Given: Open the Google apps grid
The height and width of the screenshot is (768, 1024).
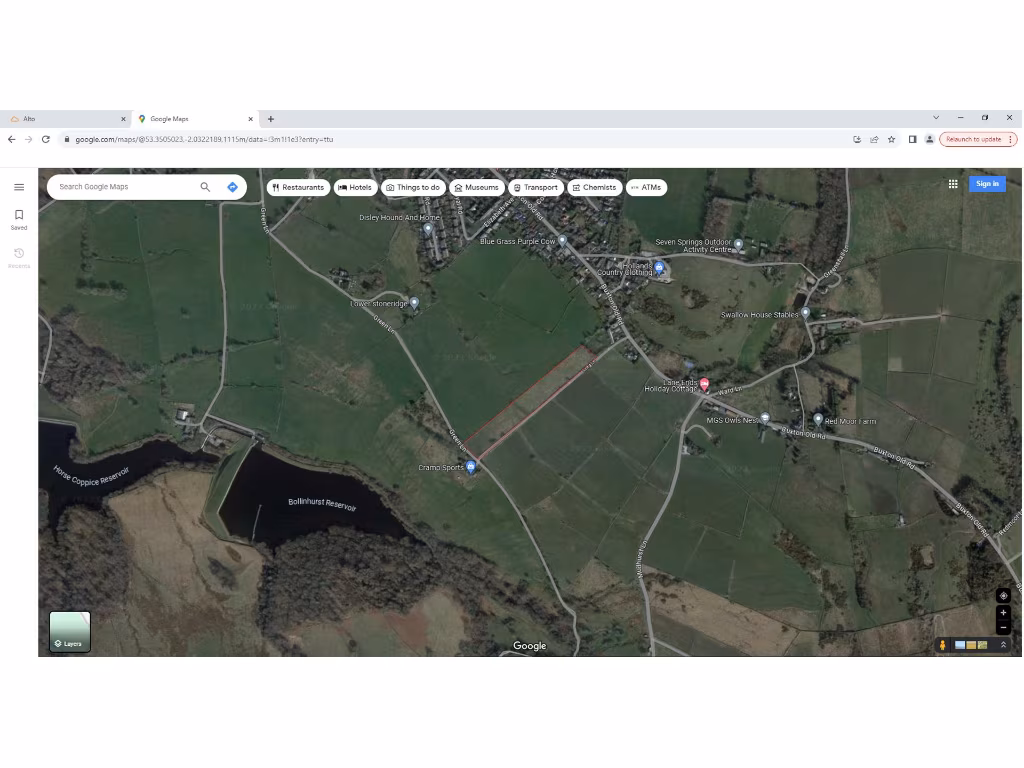Looking at the screenshot, I should coord(953,184).
